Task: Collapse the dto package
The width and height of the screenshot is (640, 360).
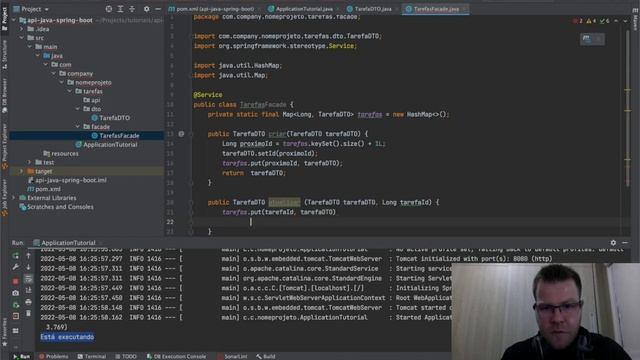Action: [78, 109]
